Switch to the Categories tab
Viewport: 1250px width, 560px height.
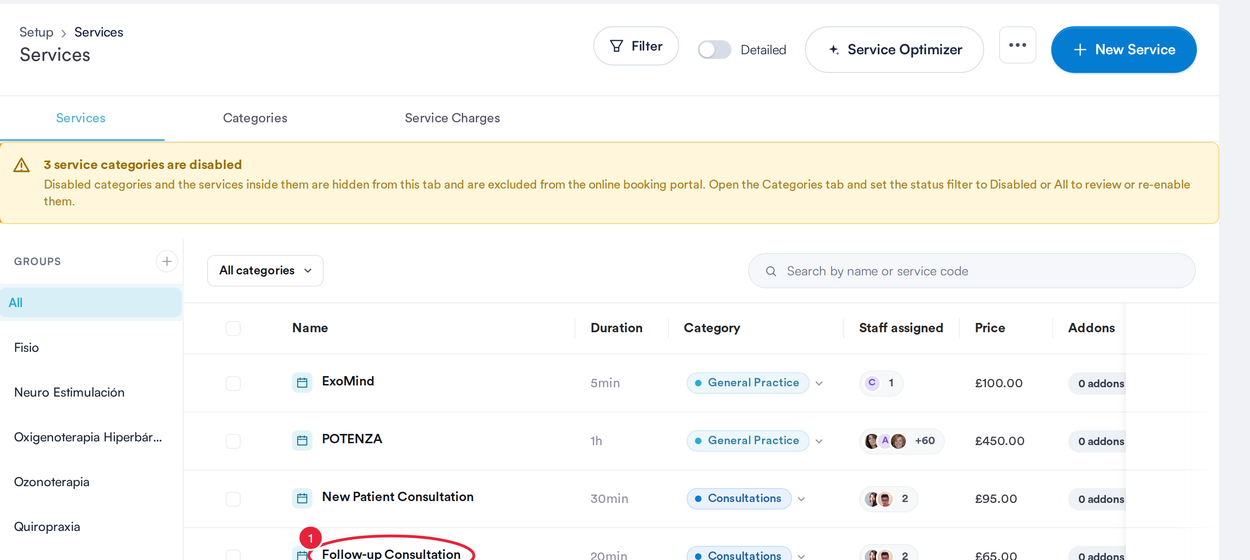pyautogui.click(x=255, y=118)
